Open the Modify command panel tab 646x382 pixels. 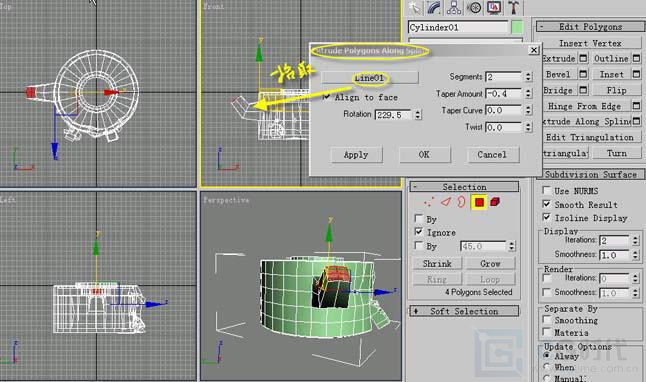(x=435, y=7)
